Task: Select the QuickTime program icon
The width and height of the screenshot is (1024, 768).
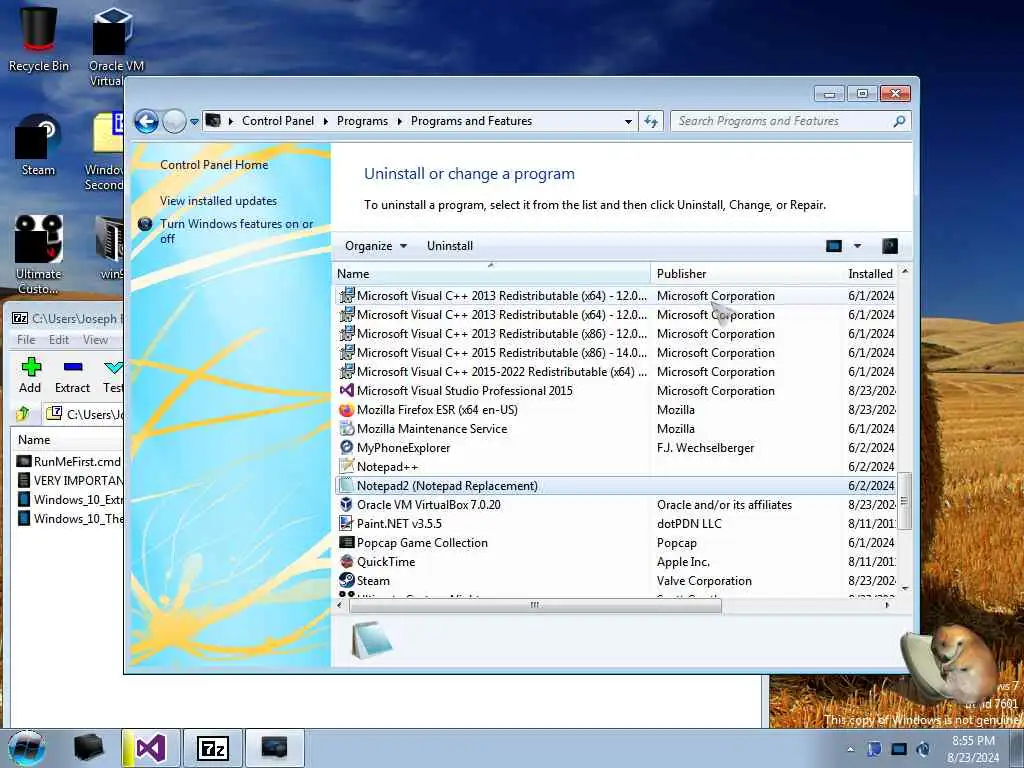Action: [347, 561]
